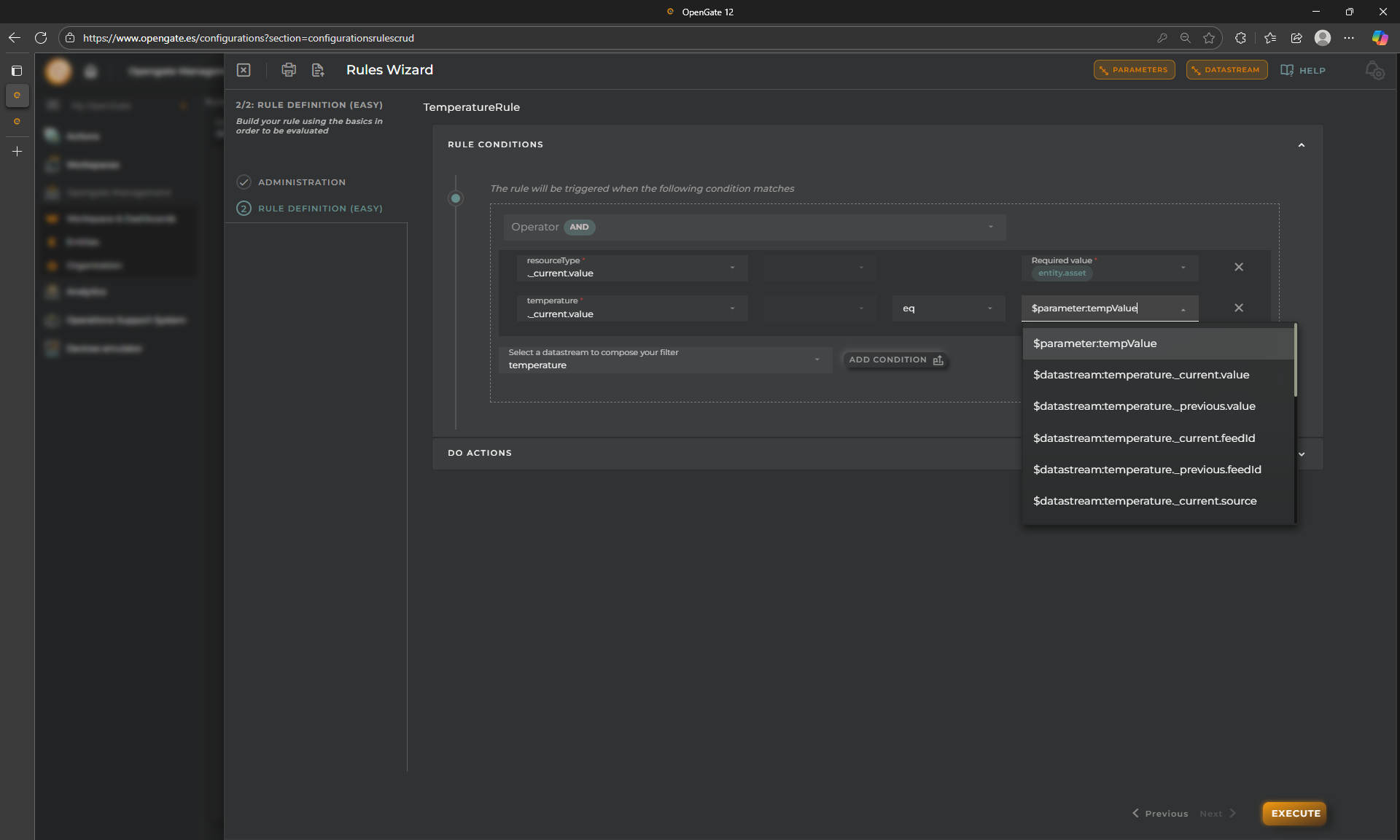Click the settings gear icon top right
Viewport: 1400px width, 840px height.
pyautogui.click(x=1374, y=71)
